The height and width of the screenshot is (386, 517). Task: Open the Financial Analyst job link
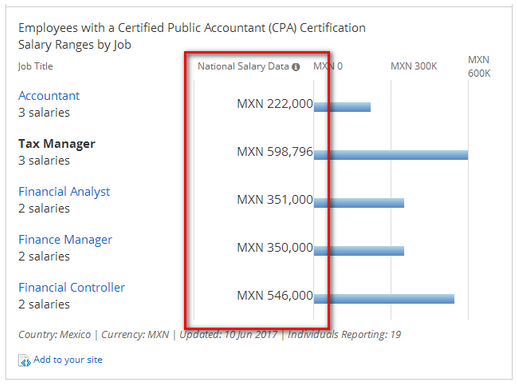pos(64,192)
